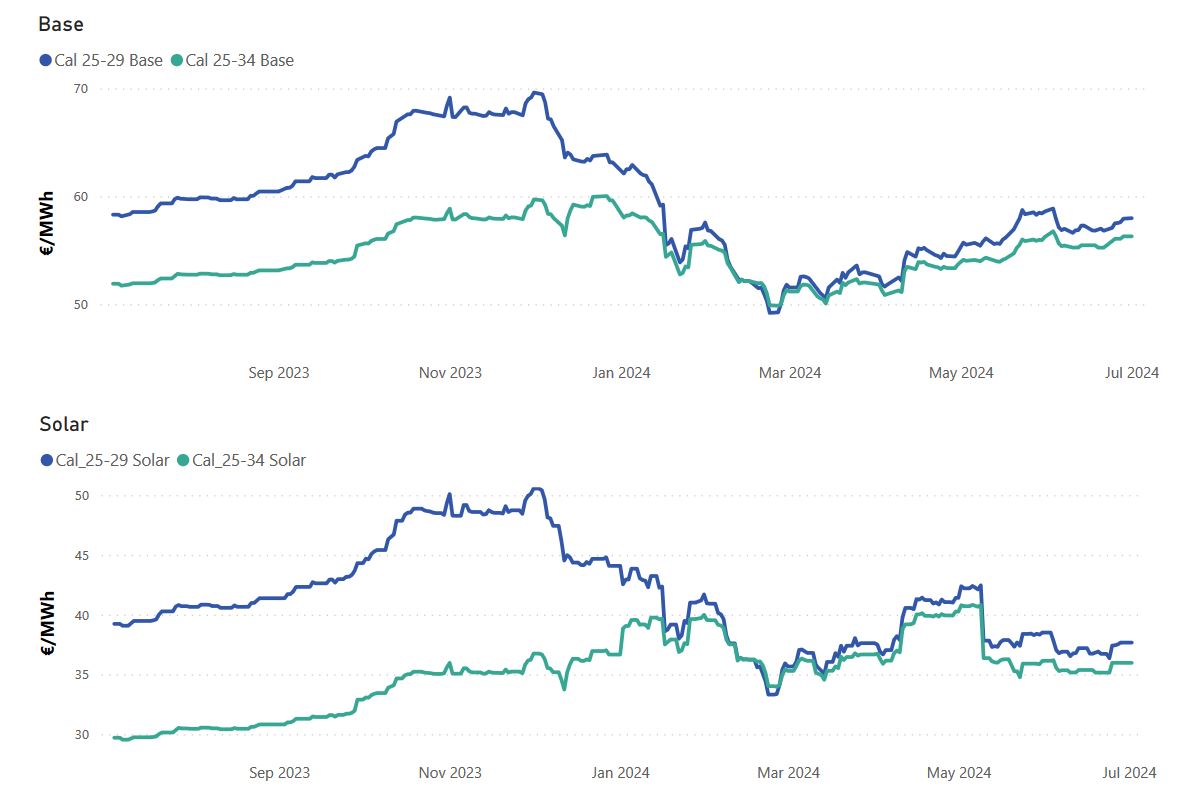
Task: Click the Solar chart title
Action: (64, 424)
